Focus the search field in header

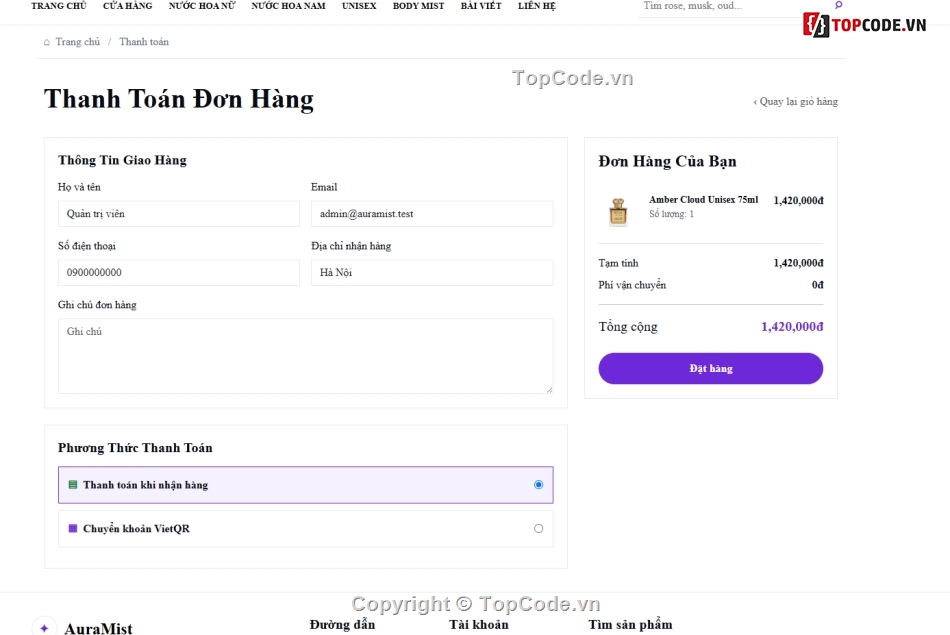736,6
